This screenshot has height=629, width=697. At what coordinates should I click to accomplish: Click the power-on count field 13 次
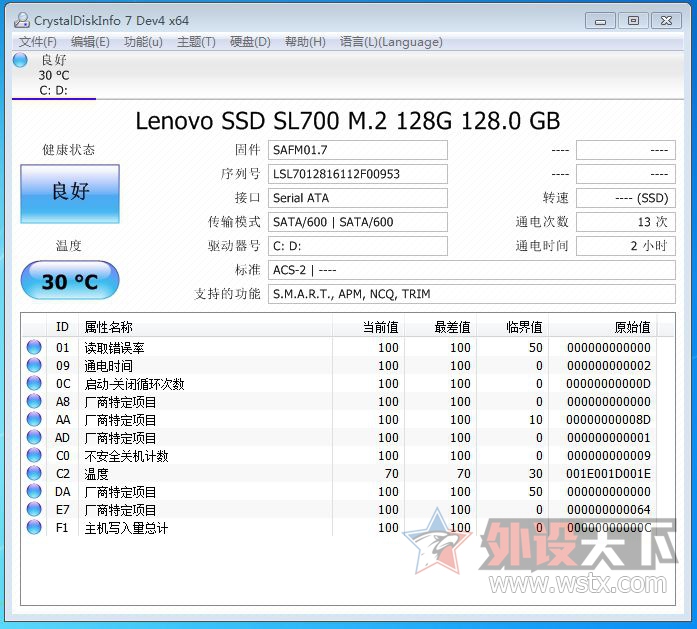(x=626, y=222)
